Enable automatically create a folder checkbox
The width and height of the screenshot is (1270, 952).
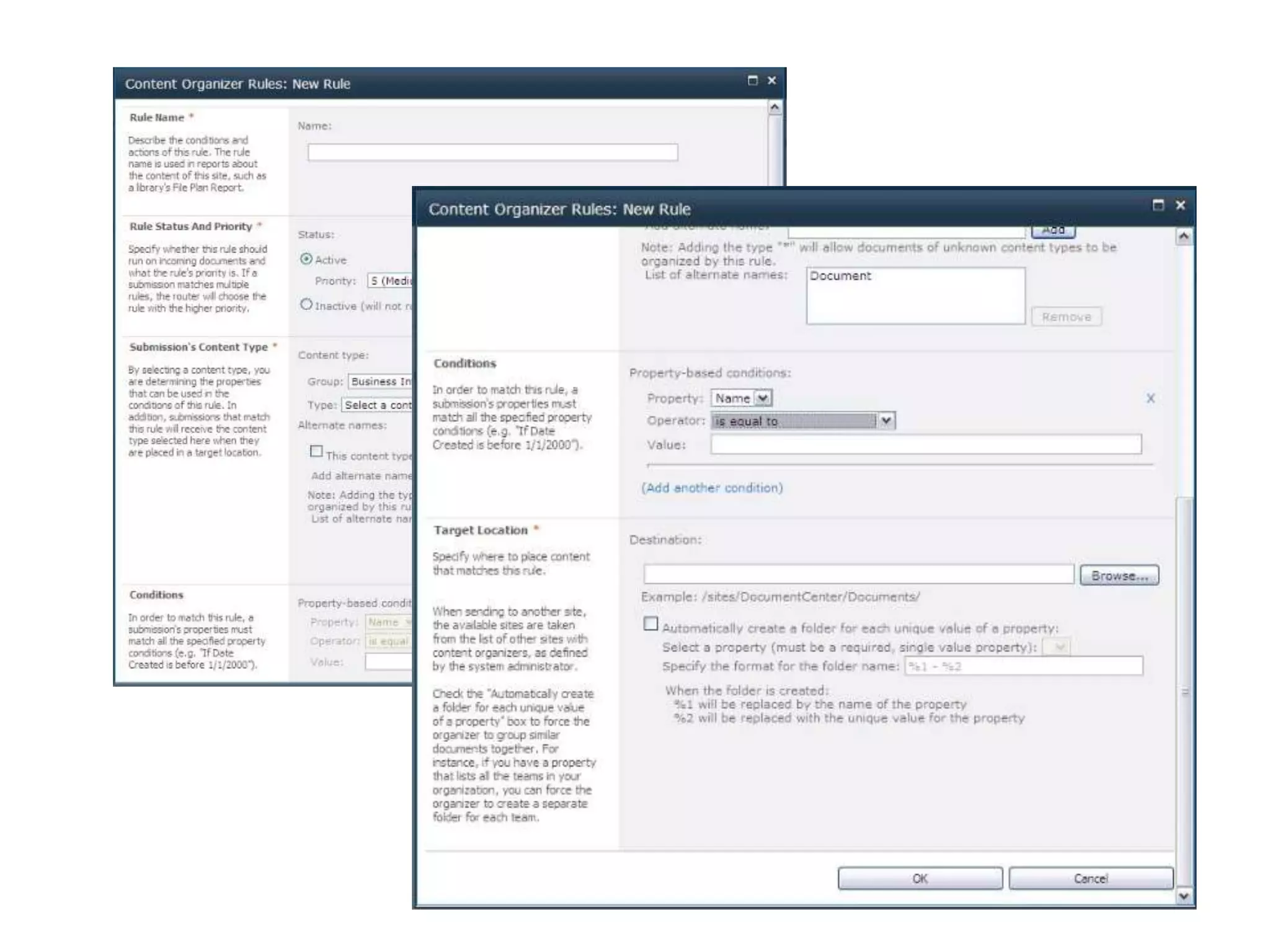pyautogui.click(x=651, y=624)
